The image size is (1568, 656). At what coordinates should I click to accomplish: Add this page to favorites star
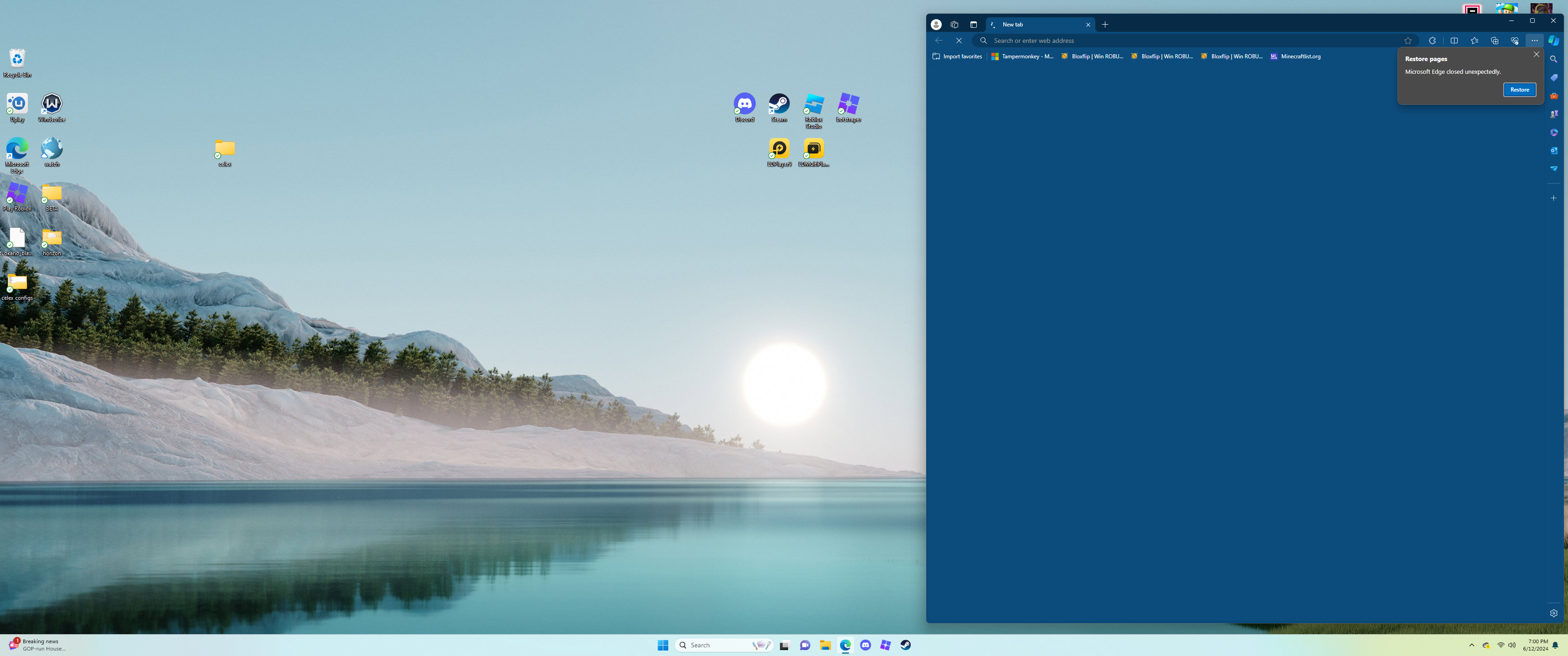[1408, 41]
